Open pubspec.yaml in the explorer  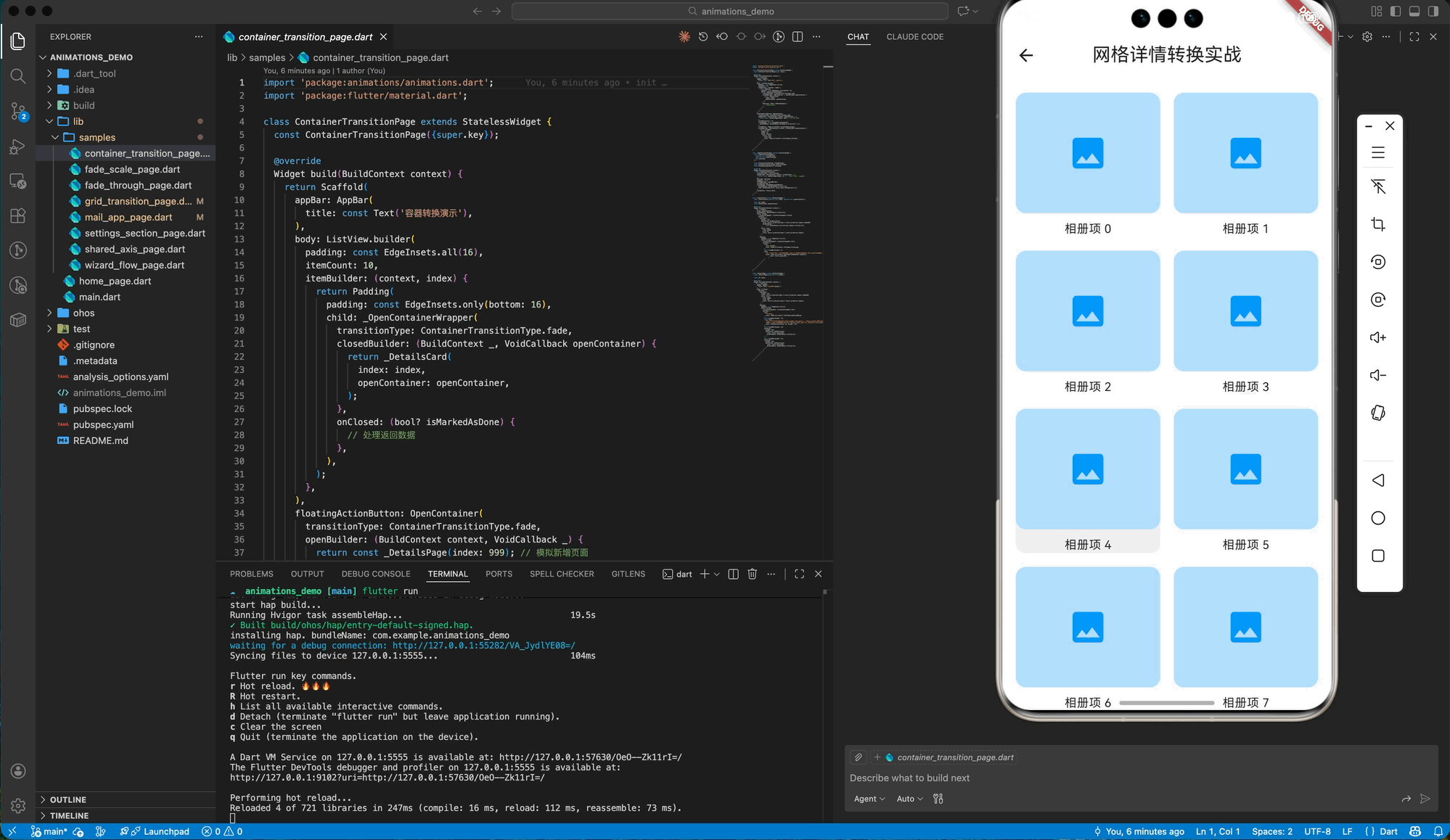pyautogui.click(x=103, y=424)
